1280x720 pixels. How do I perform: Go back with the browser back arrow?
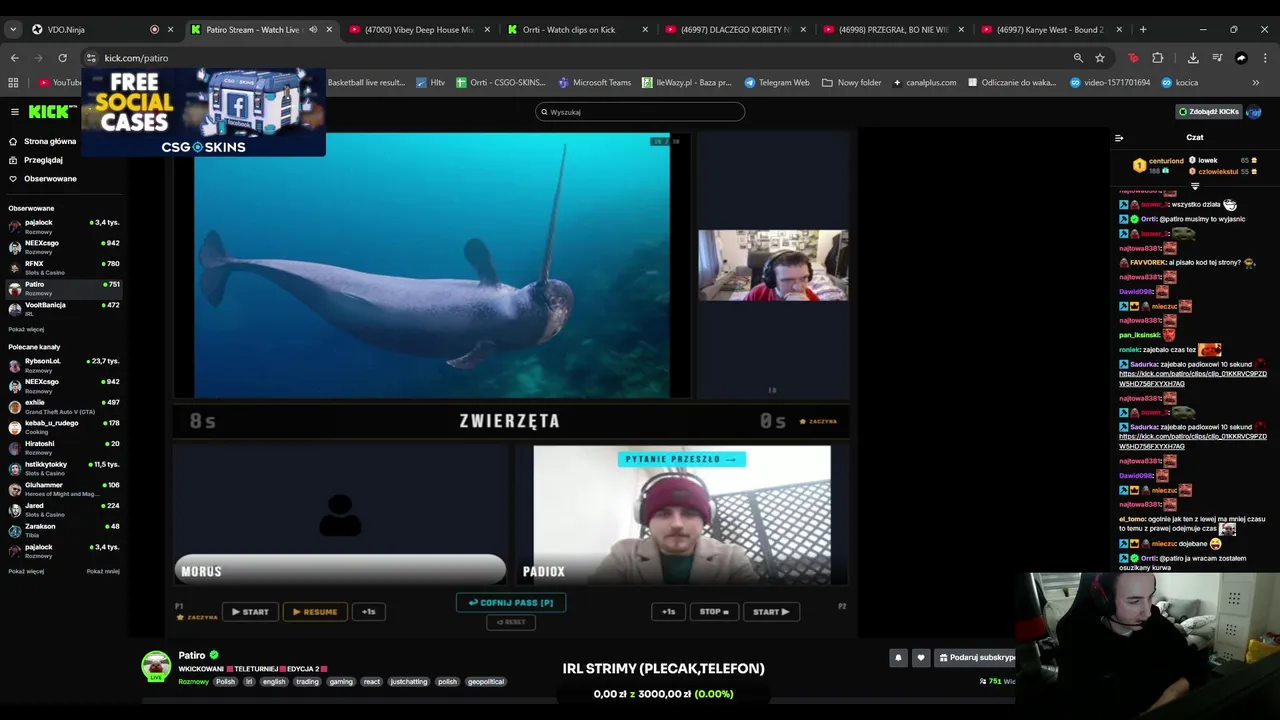pyautogui.click(x=14, y=58)
